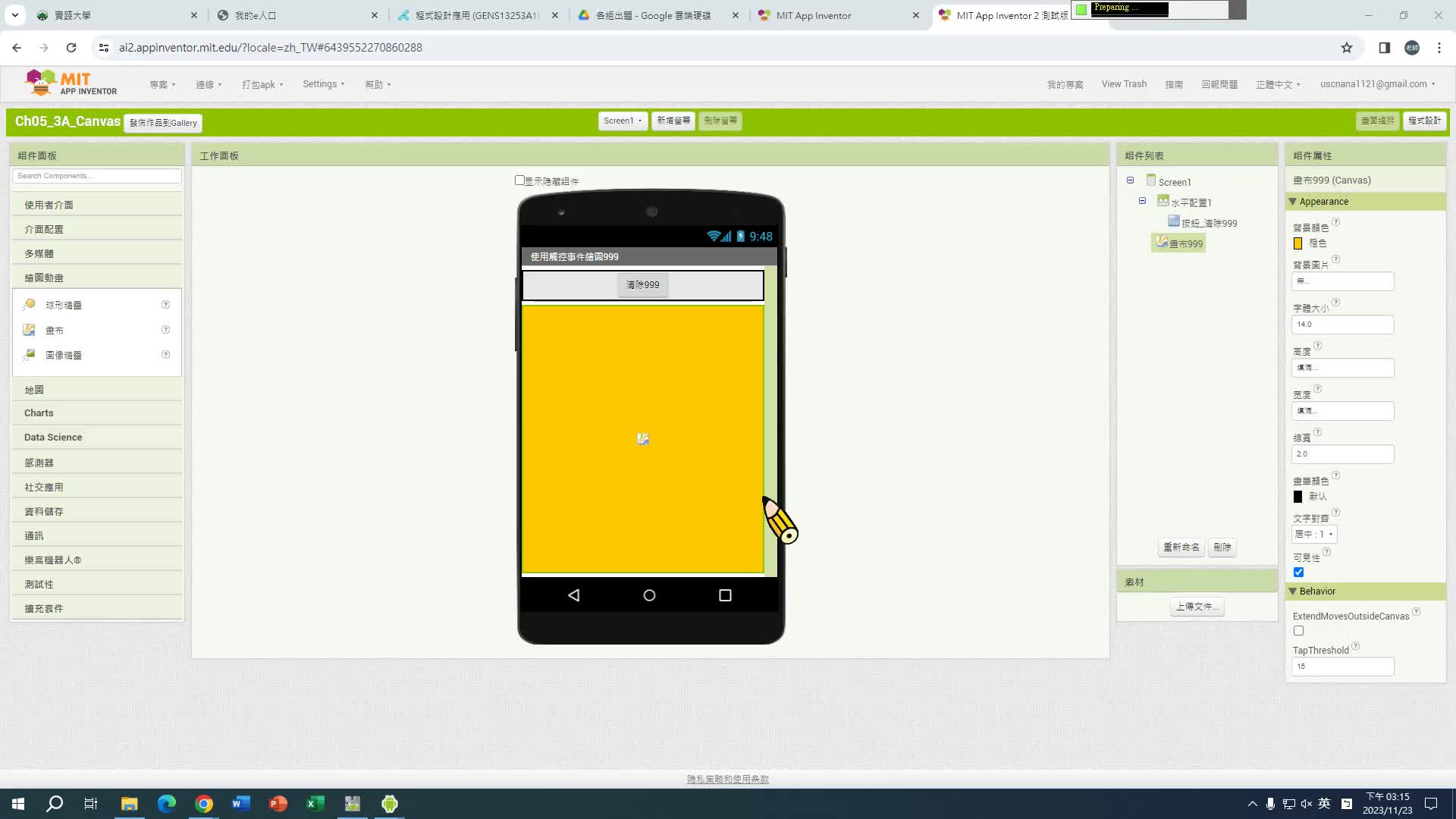The width and height of the screenshot is (1456, 819).
Task: Click Publish to Gallery button
Action: click(163, 123)
